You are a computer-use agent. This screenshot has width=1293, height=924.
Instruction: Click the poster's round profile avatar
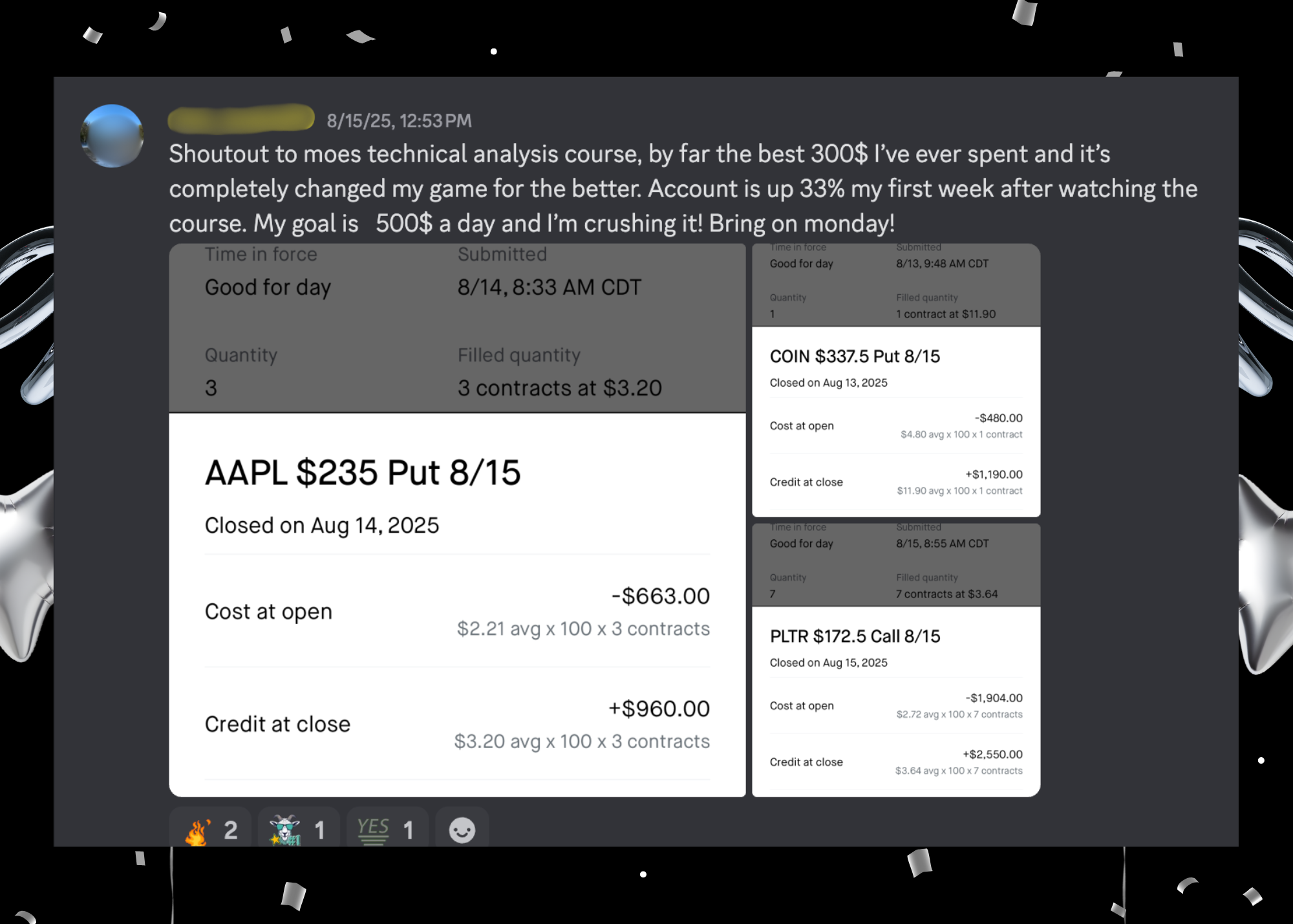point(112,136)
